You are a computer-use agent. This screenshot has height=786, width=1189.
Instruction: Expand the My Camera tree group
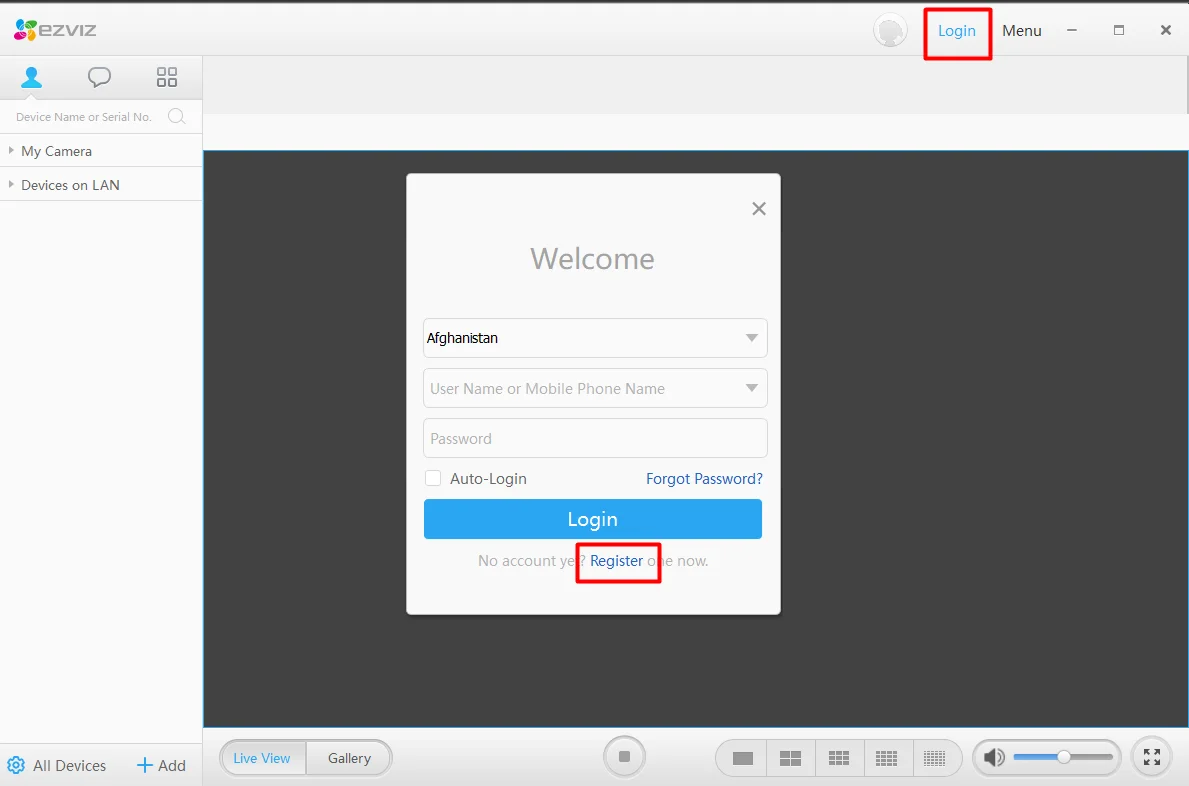tap(11, 151)
